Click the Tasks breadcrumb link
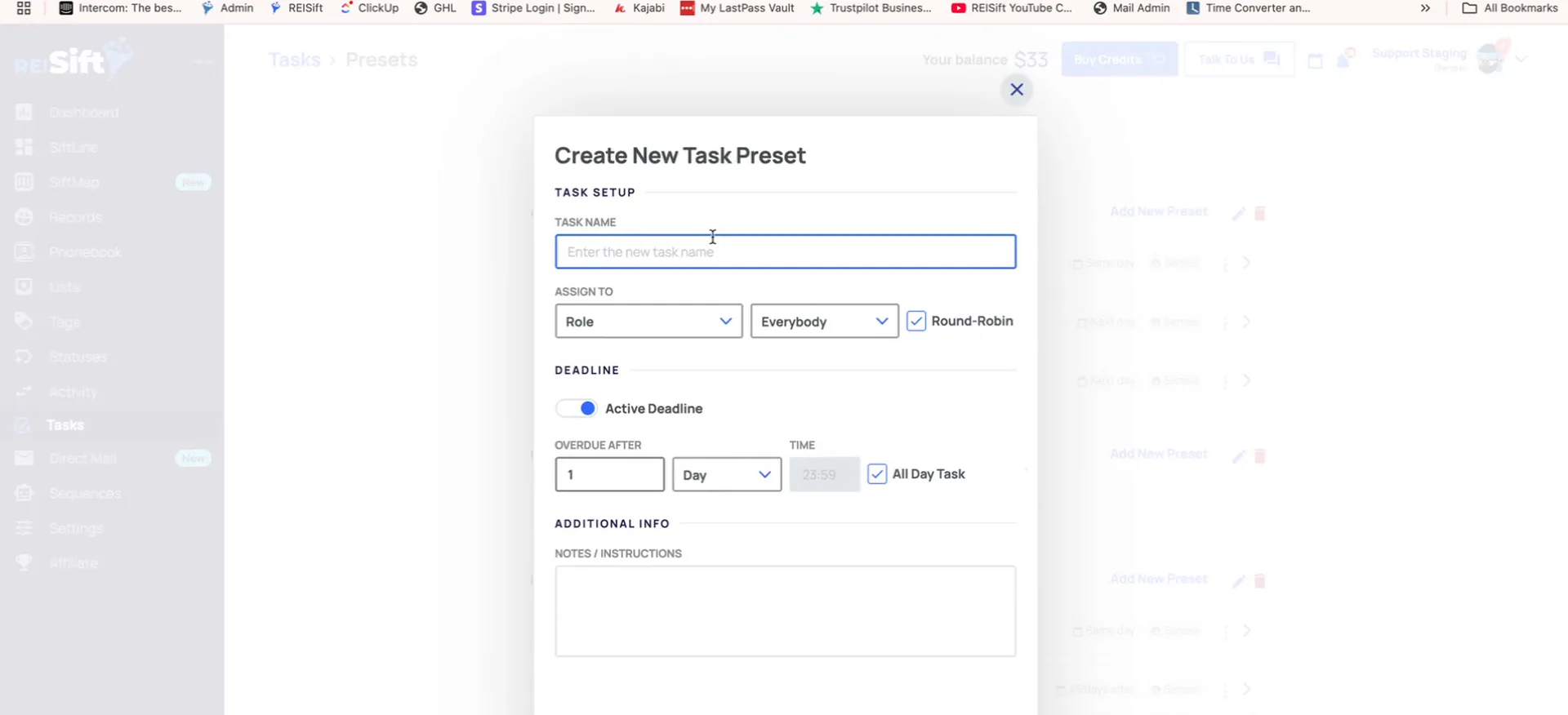This screenshot has height=715, width=1568. pos(294,60)
